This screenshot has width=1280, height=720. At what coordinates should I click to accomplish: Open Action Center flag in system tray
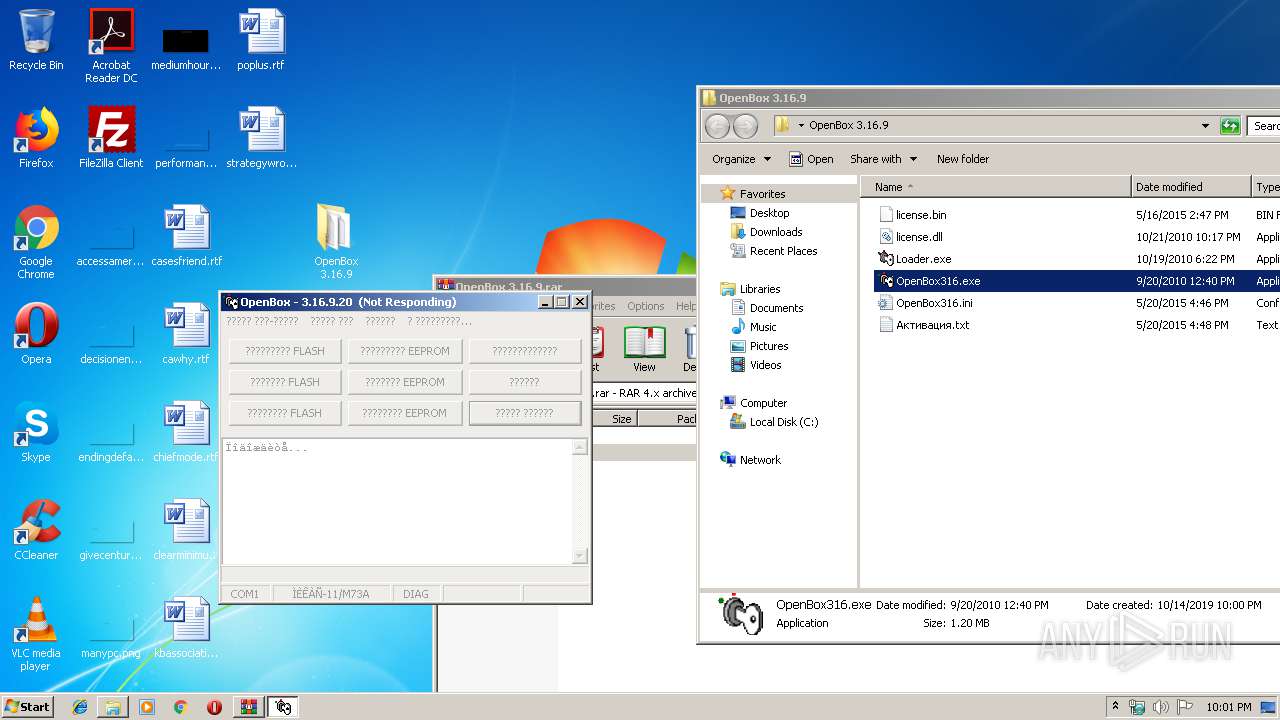coord(1185,707)
